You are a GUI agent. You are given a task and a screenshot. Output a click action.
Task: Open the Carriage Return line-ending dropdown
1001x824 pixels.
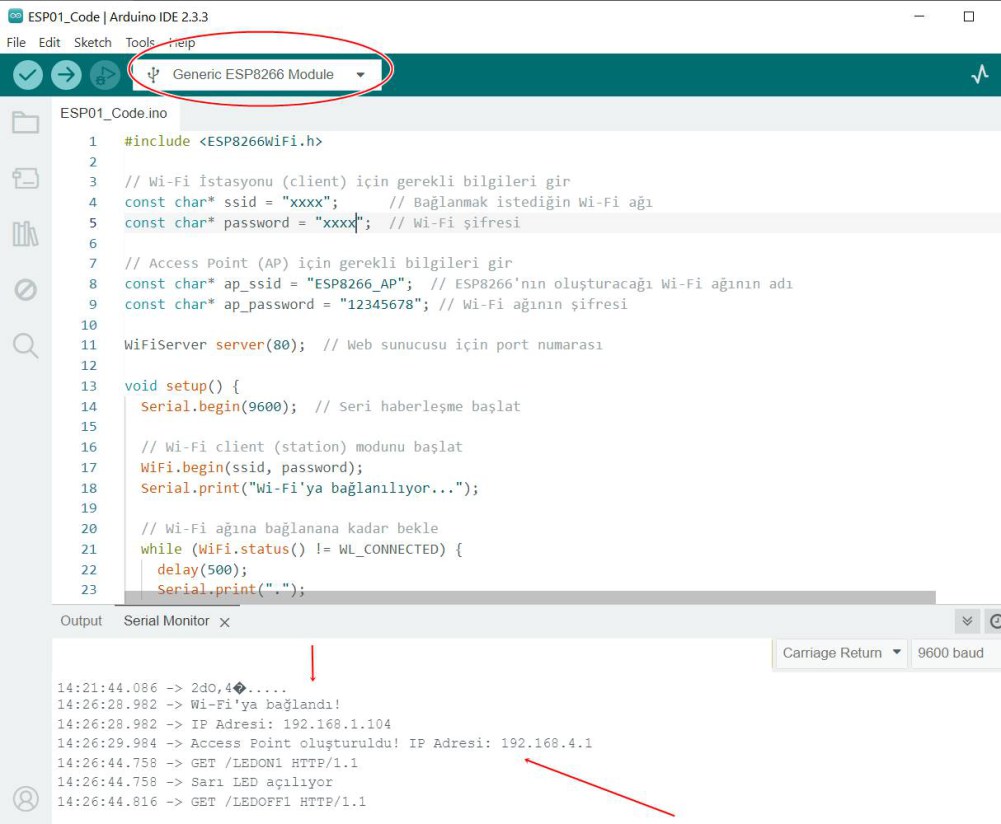coord(841,653)
